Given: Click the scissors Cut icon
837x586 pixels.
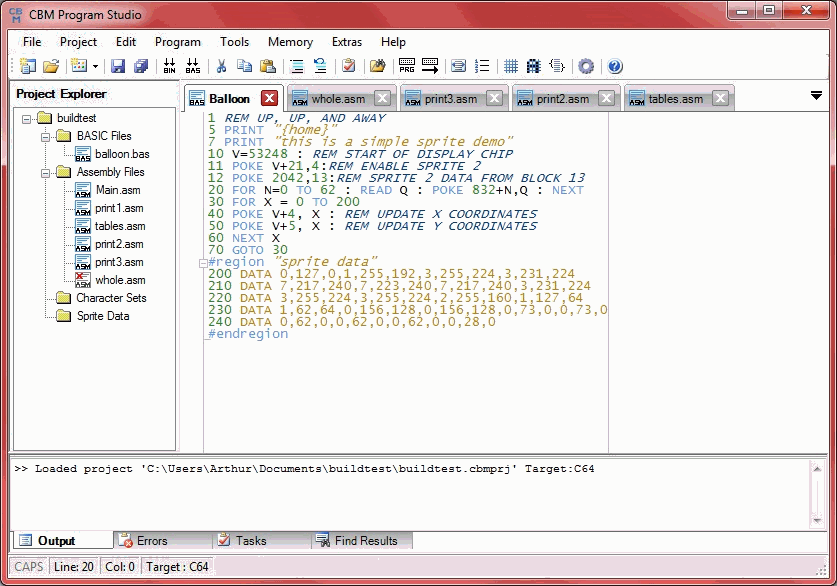Looking at the screenshot, I should tap(221, 67).
